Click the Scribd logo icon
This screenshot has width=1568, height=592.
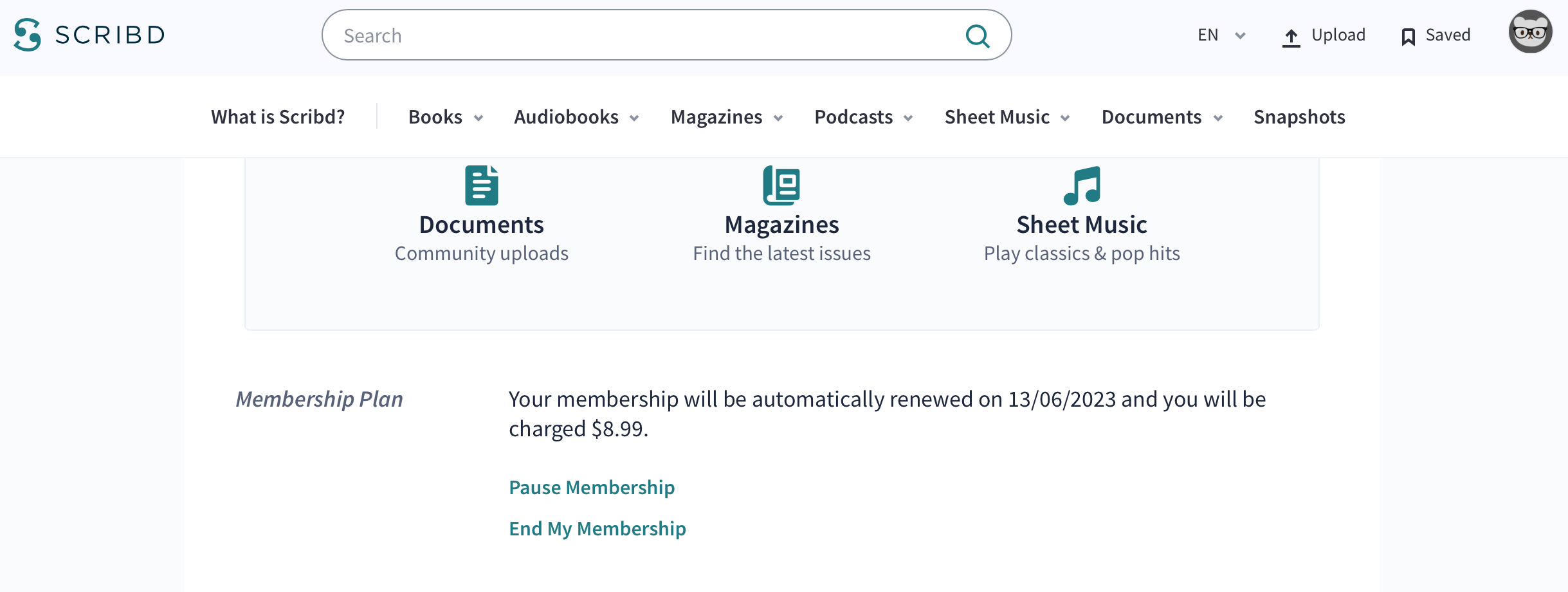coord(28,35)
